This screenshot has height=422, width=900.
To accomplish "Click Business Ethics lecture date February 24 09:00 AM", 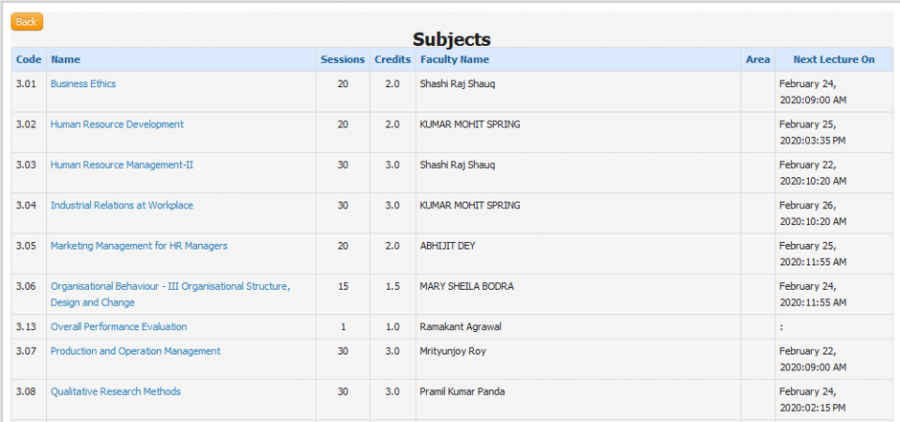I will [x=813, y=92].
